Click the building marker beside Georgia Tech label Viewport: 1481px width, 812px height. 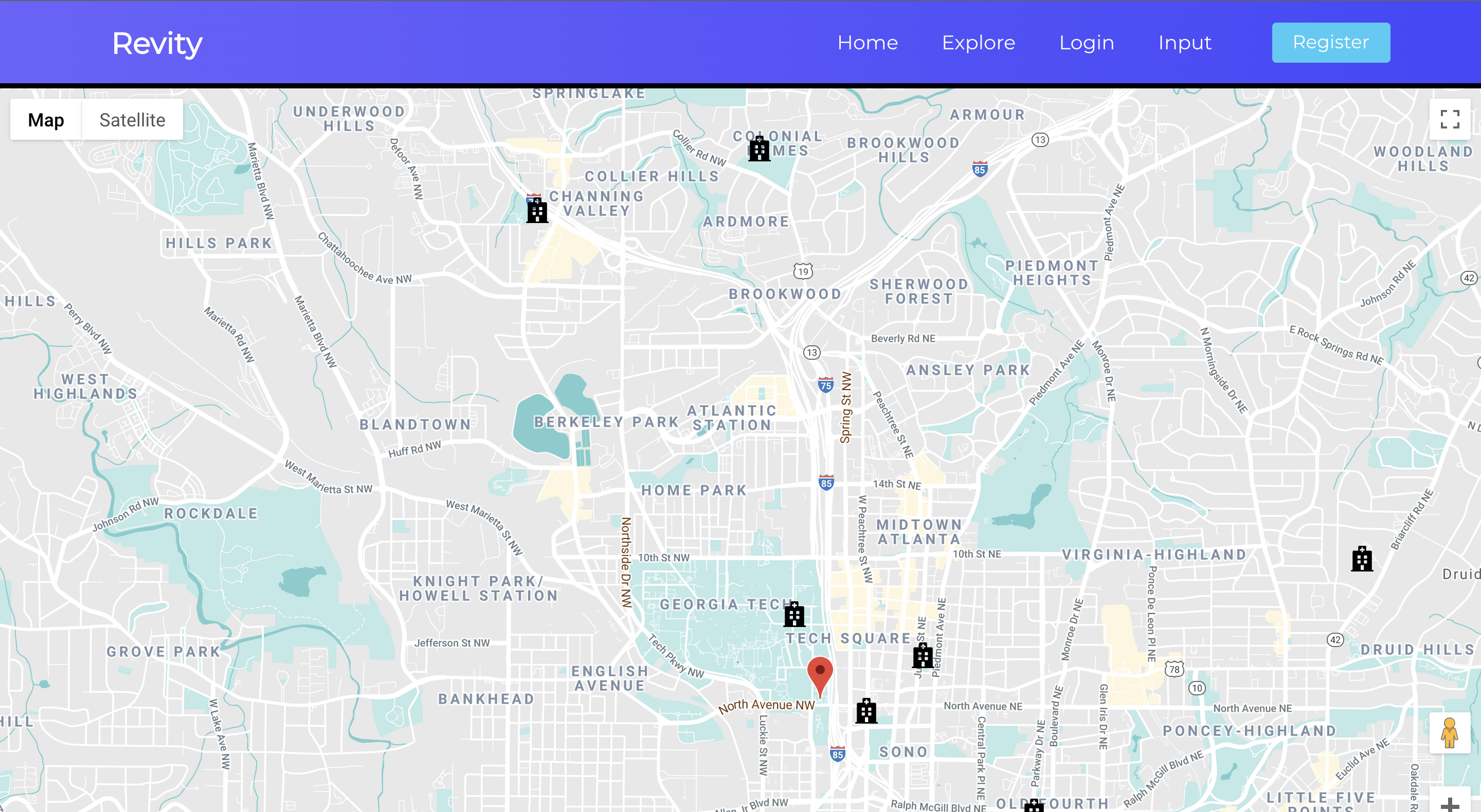(x=794, y=614)
